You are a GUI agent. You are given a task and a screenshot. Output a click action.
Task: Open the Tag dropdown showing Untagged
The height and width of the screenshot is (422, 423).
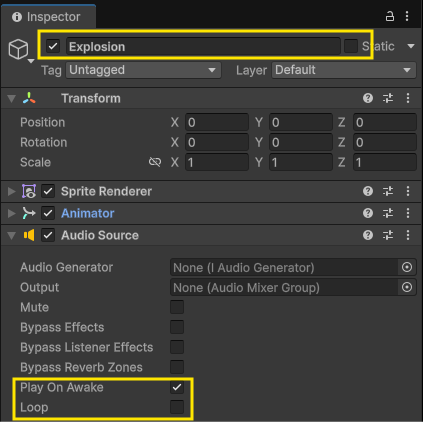[143, 70]
